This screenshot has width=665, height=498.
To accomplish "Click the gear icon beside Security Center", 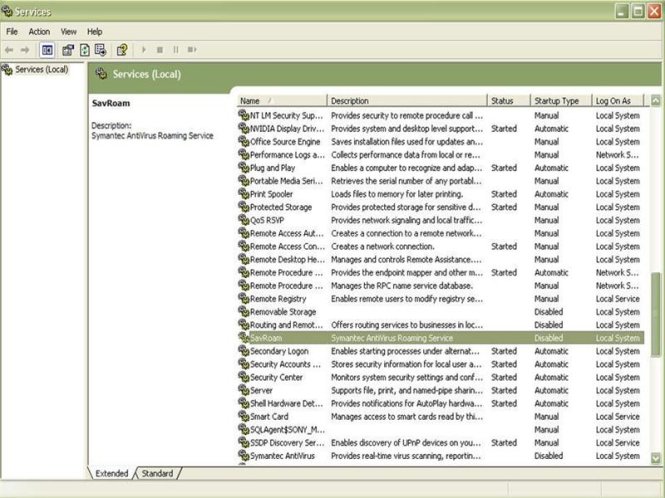I will [x=243, y=377].
